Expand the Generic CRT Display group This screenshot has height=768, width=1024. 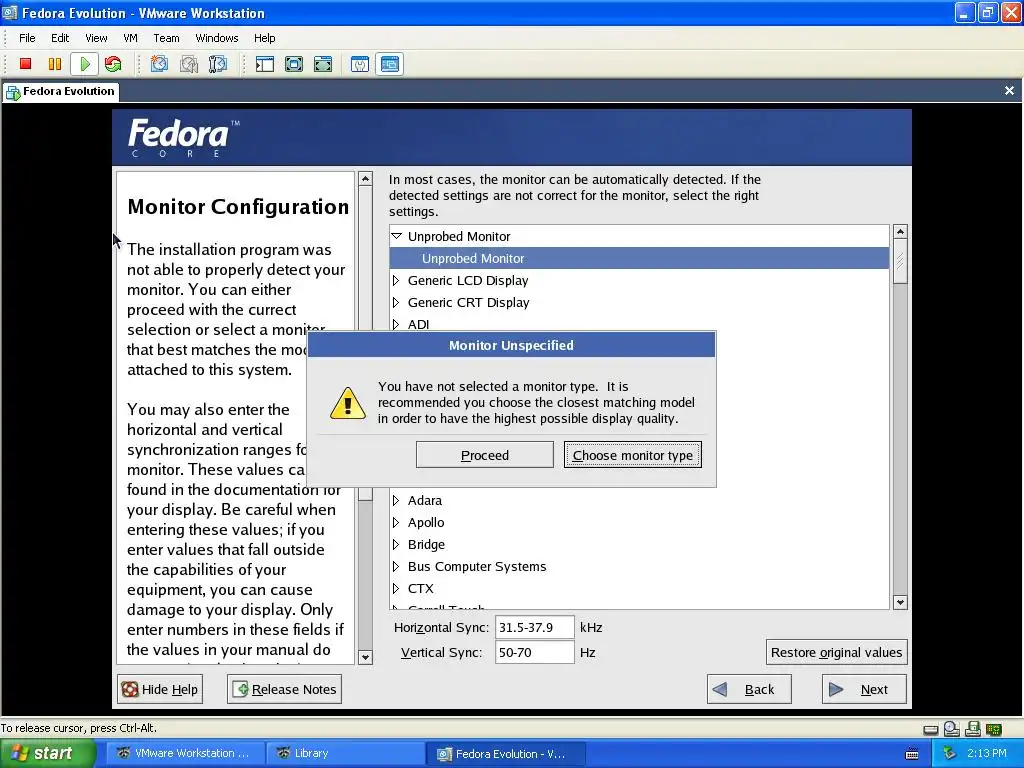[x=396, y=303]
